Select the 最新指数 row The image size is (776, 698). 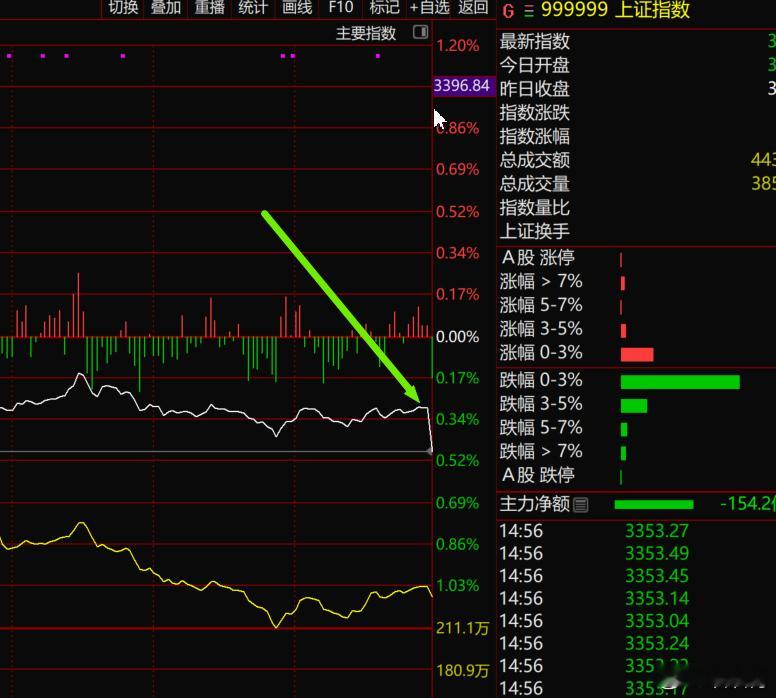636,41
